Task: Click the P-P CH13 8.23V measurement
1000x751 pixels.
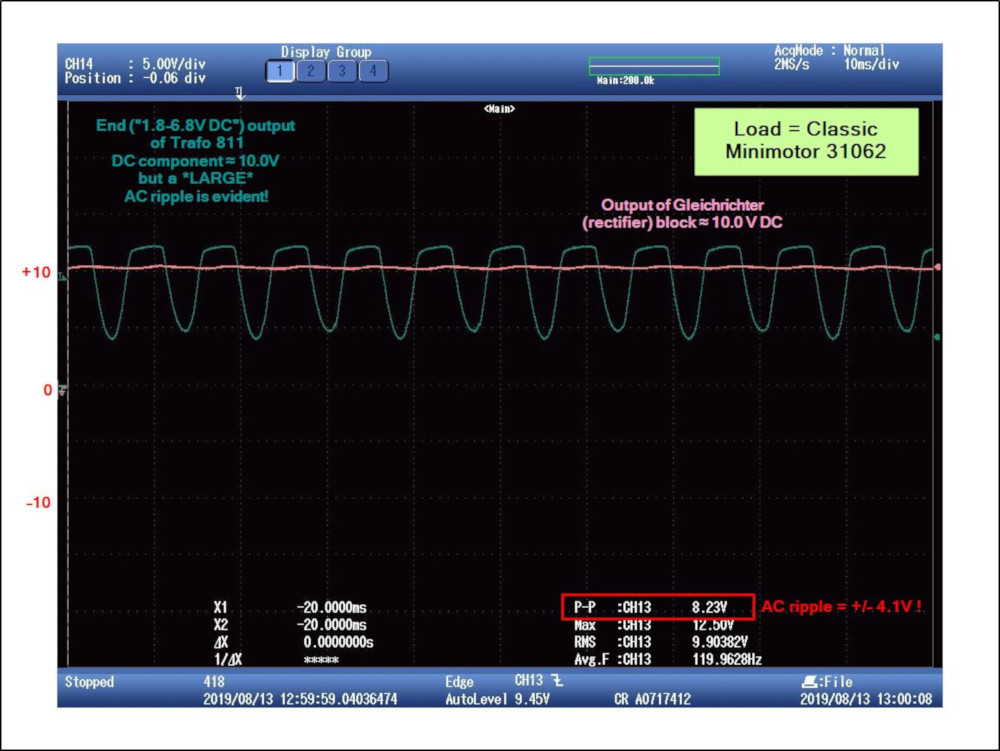Action: pyautogui.click(x=657, y=607)
